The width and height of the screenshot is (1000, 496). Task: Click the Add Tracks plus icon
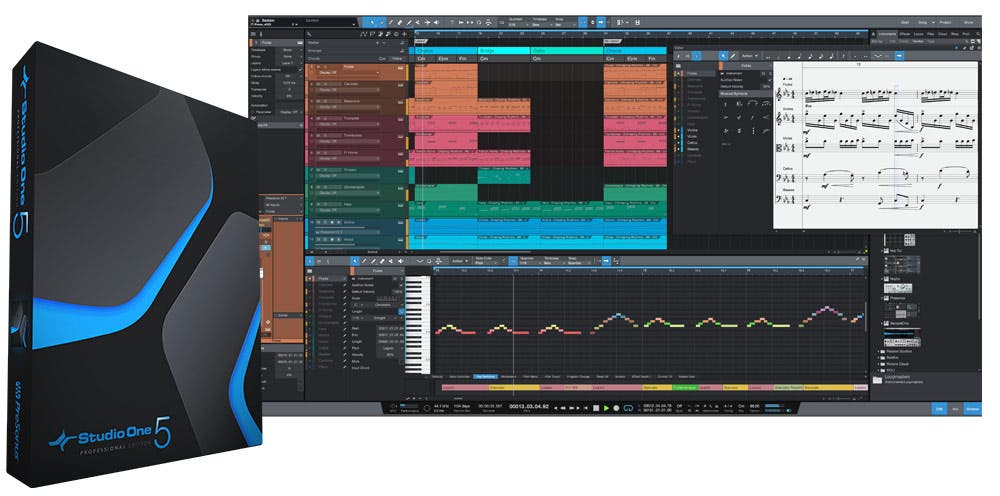(x=404, y=34)
